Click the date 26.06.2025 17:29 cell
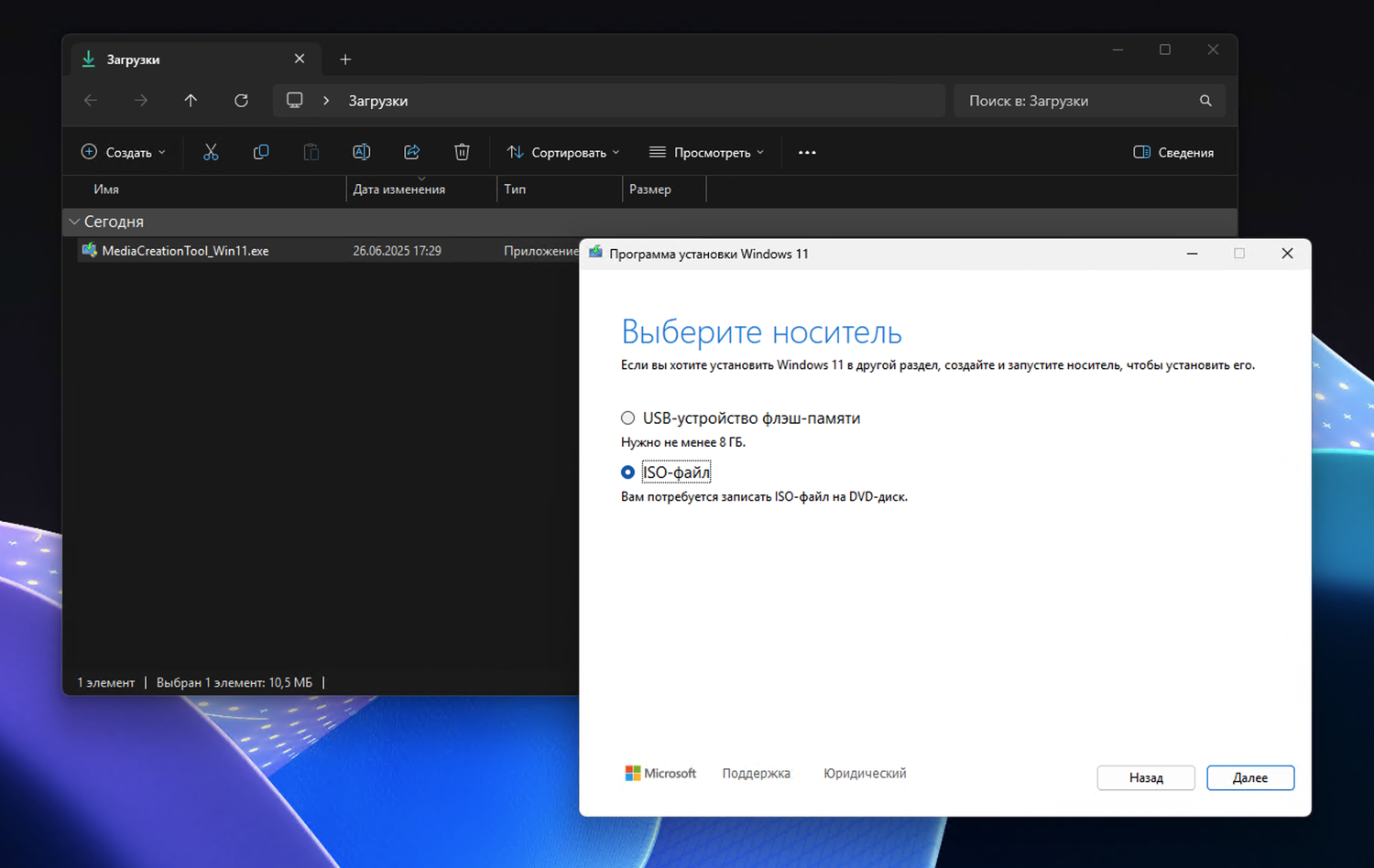This screenshot has width=1374, height=868. pyautogui.click(x=398, y=251)
